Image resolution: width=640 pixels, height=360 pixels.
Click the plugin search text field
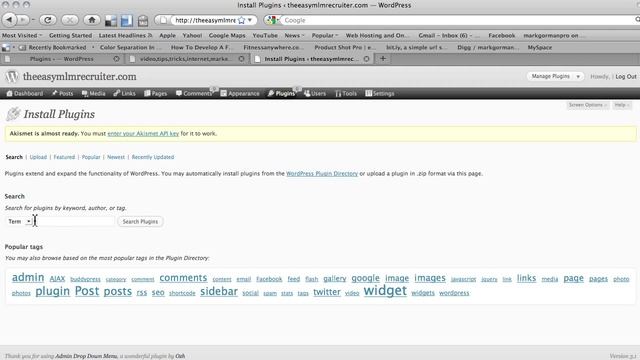click(x=74, y=221)
